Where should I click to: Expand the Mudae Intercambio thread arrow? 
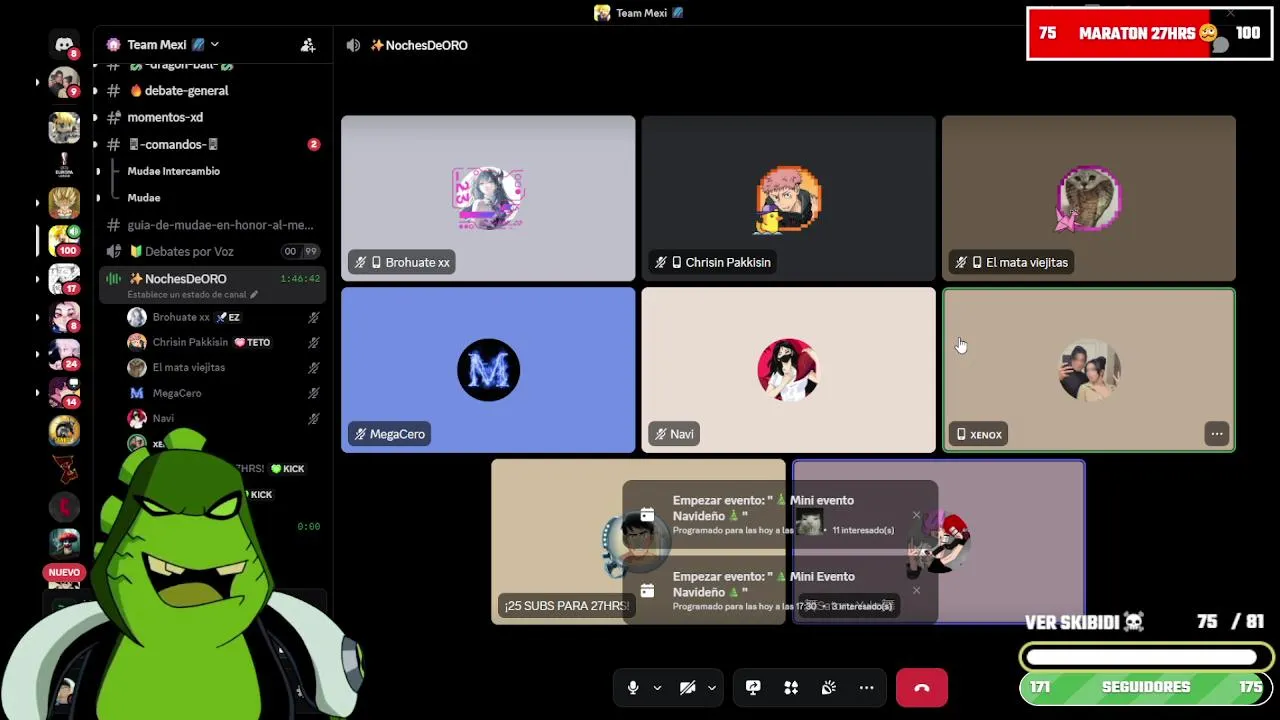click(x=98, y=171)
